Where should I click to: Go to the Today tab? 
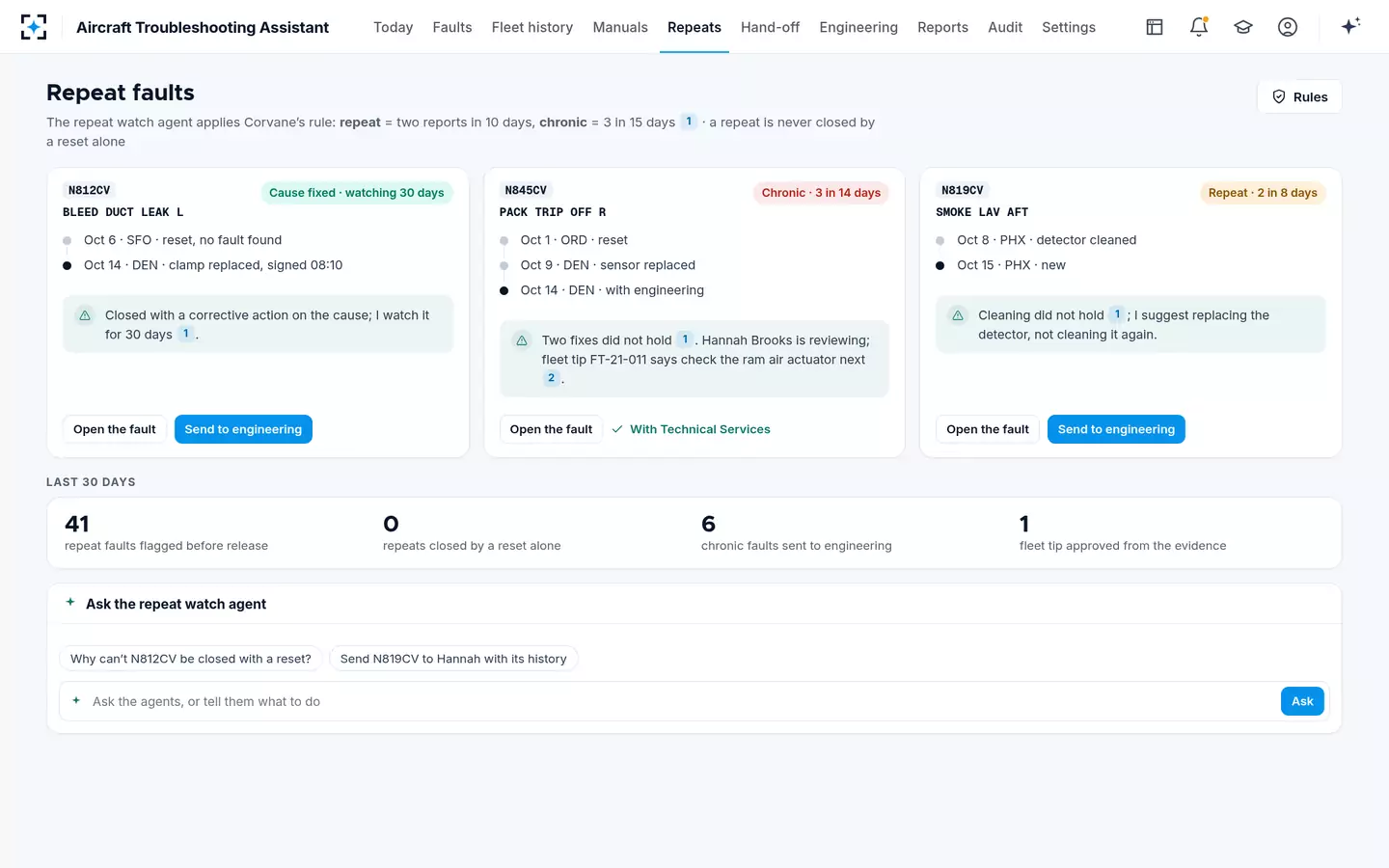click(x=393, y=27)
